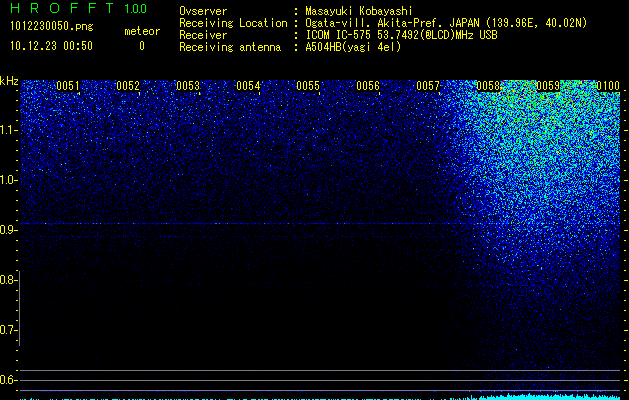
Task: Click the 0059 time marker
Action: 548,86
